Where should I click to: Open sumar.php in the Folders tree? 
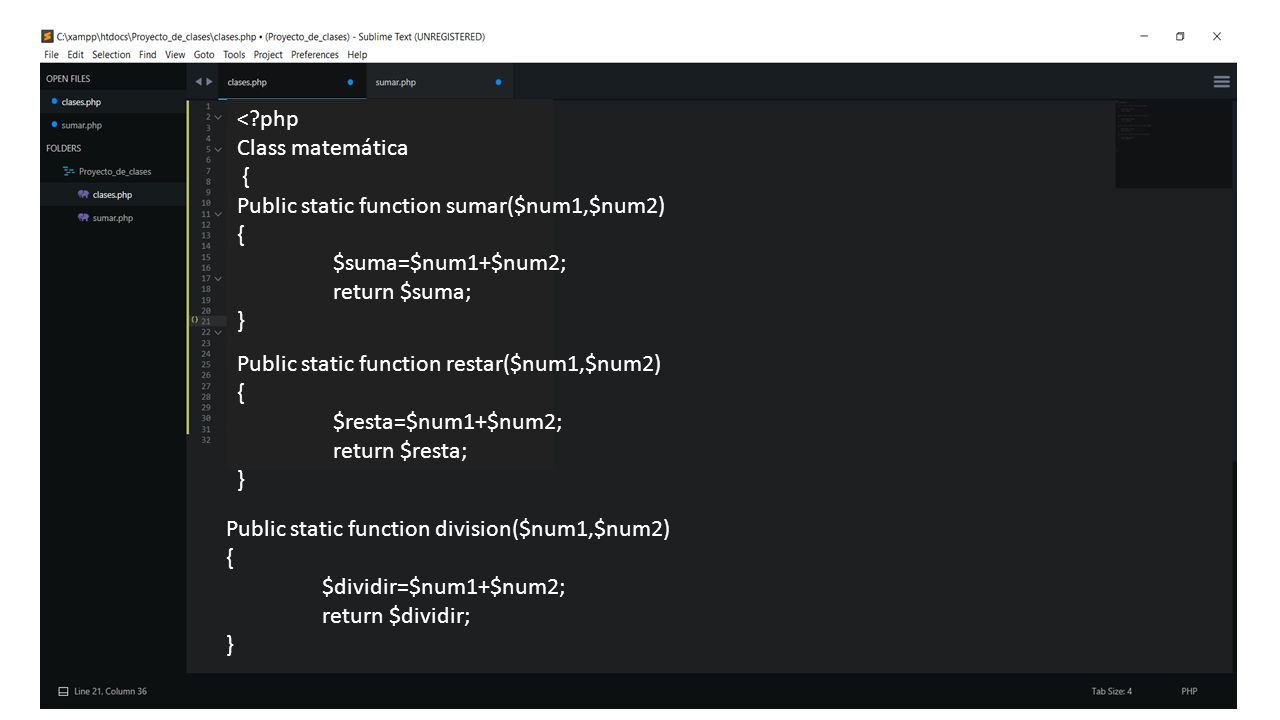[x=113, y=218]
